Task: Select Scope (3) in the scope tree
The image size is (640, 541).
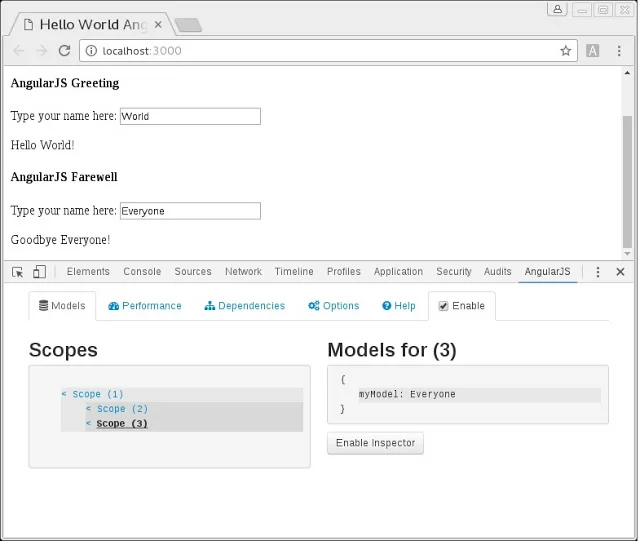Action: [122, 424]
